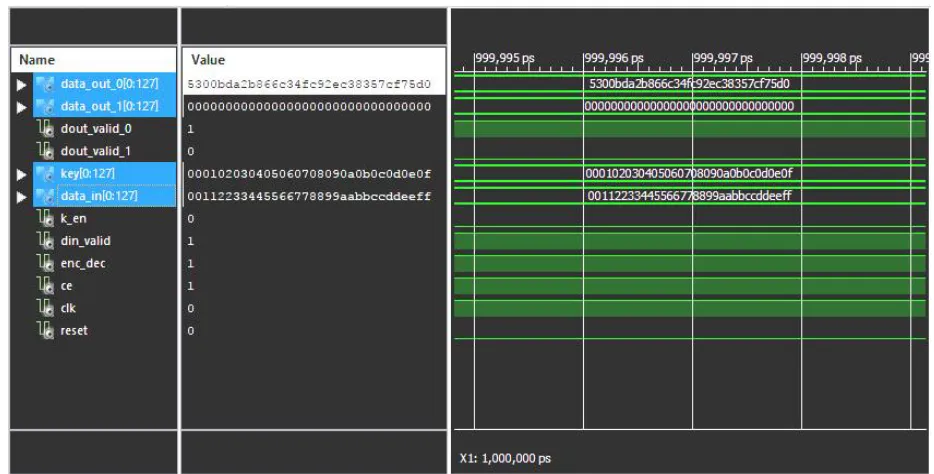
Task: Click the signal icon beside k_en
Action: pyautogui.click(x=46, y=219)
